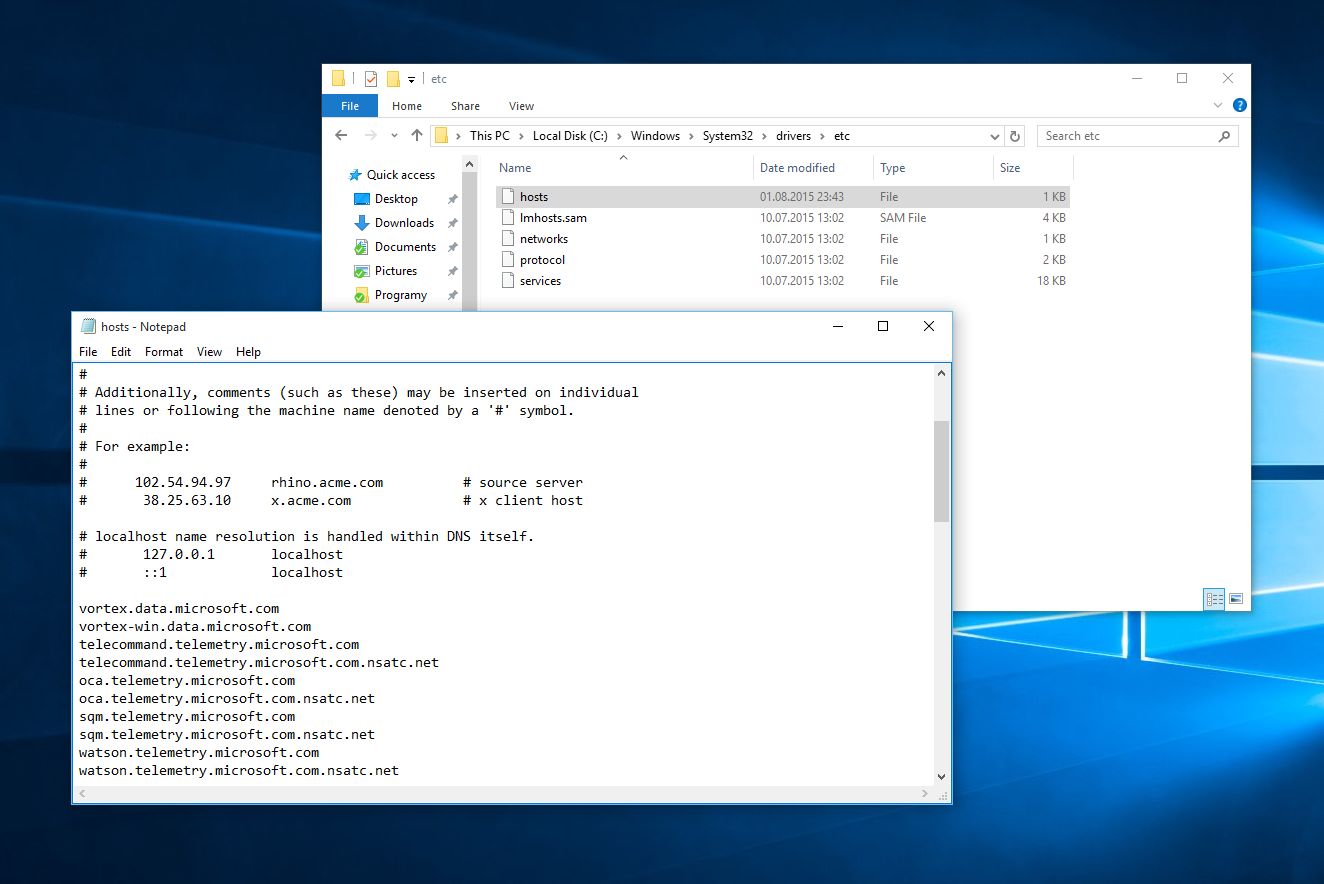The height and width of the screenshot is (884, 1324).
Task: Expand the ribbon with chevron arrow
Action: [1218, 105]
